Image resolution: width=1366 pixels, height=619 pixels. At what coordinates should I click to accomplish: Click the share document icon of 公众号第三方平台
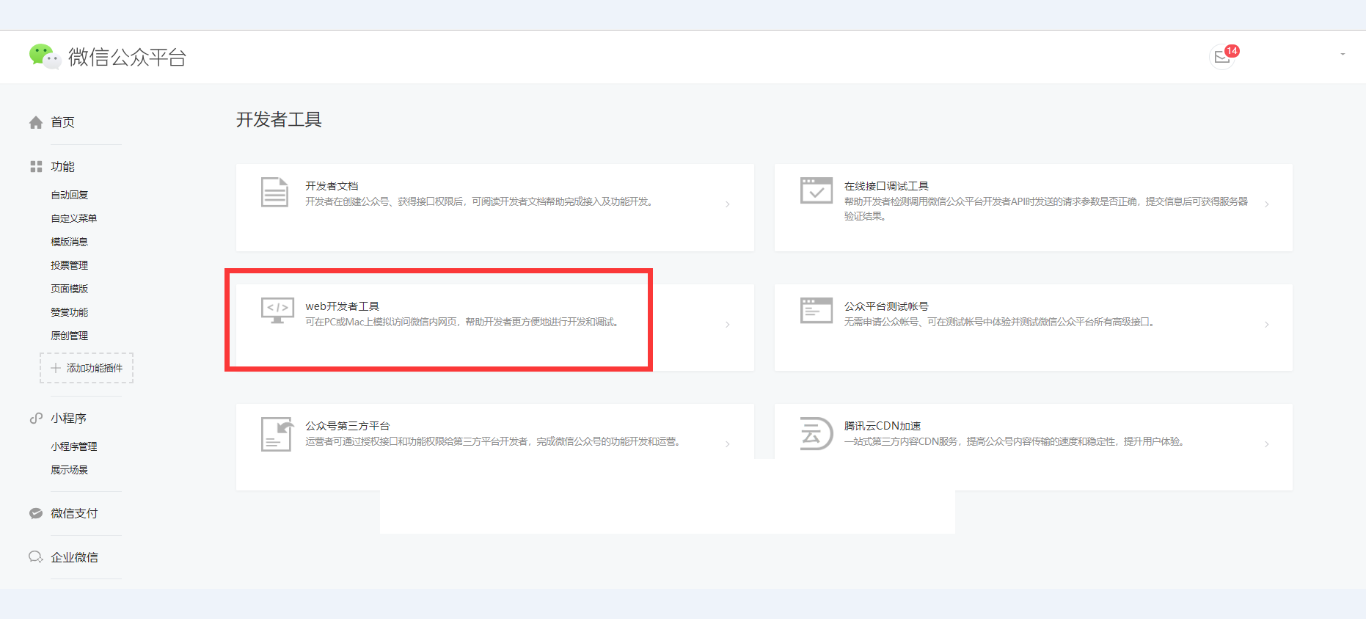click(276, 434)
